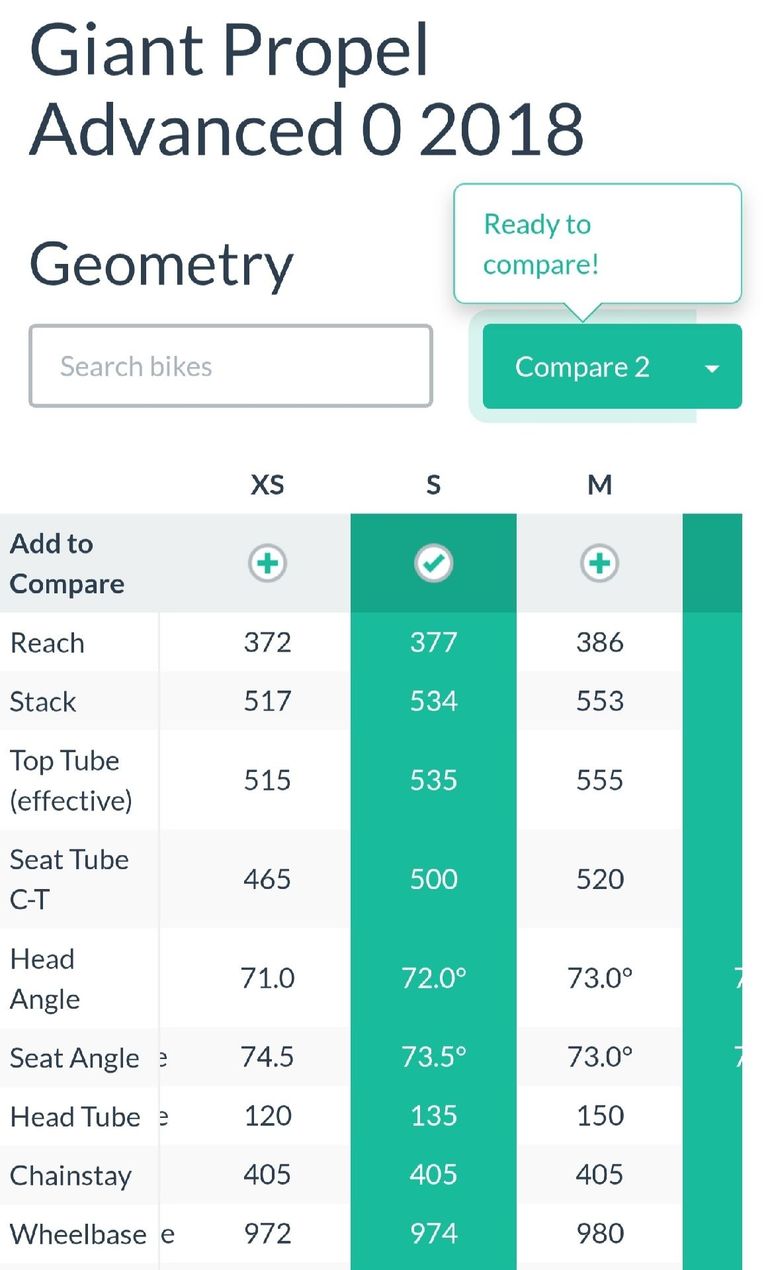Click the Chainstay row label
This screenshot has height=1270, width=770.
pyautogui.click(x=70, y=1176)
